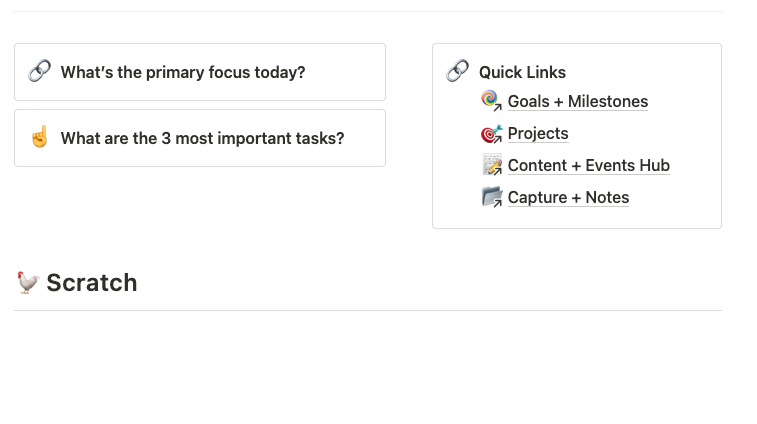Click the target icon beside Projects

click(x=491, y=133)
